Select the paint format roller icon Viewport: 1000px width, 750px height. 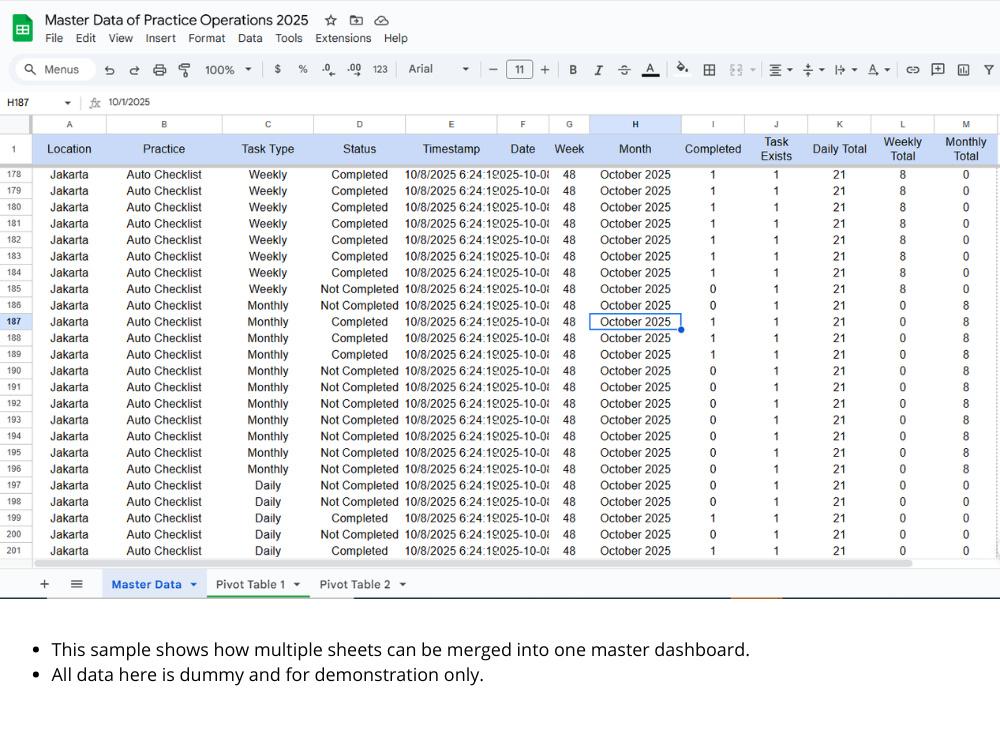pyautogui.click(x=184, y=70)
